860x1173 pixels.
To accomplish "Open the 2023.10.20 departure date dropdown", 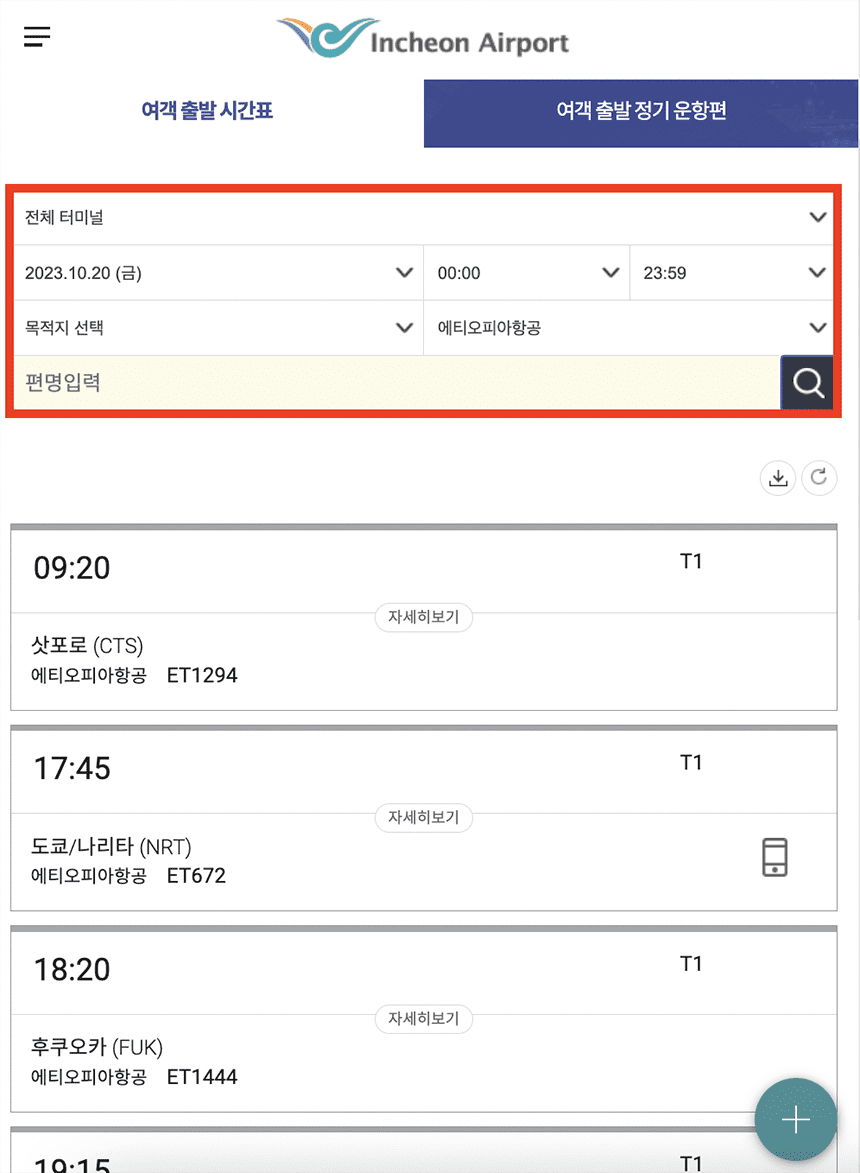I will pyautogui.click(x=215, y=272).
